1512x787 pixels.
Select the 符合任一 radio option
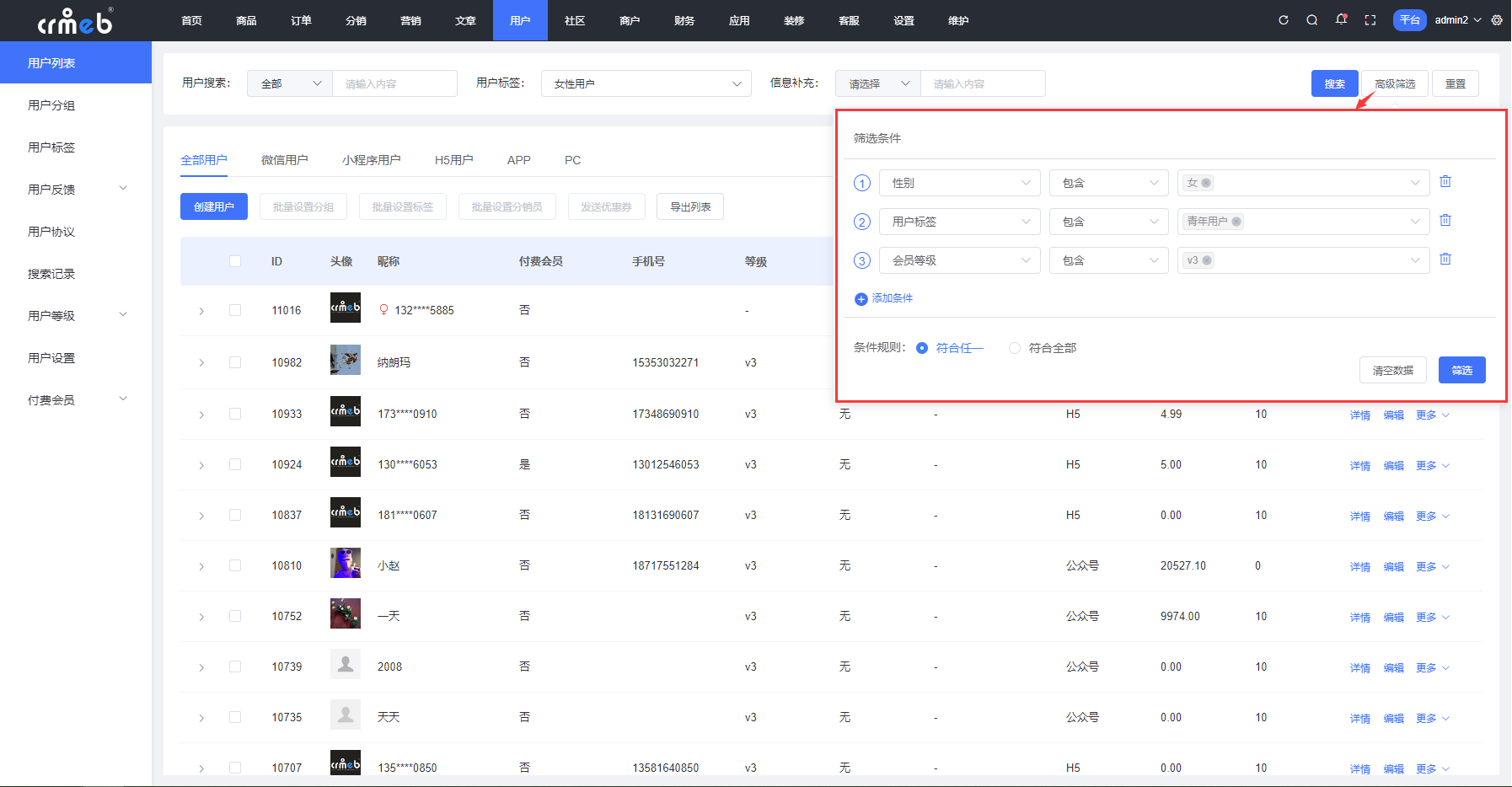(922, 348)
